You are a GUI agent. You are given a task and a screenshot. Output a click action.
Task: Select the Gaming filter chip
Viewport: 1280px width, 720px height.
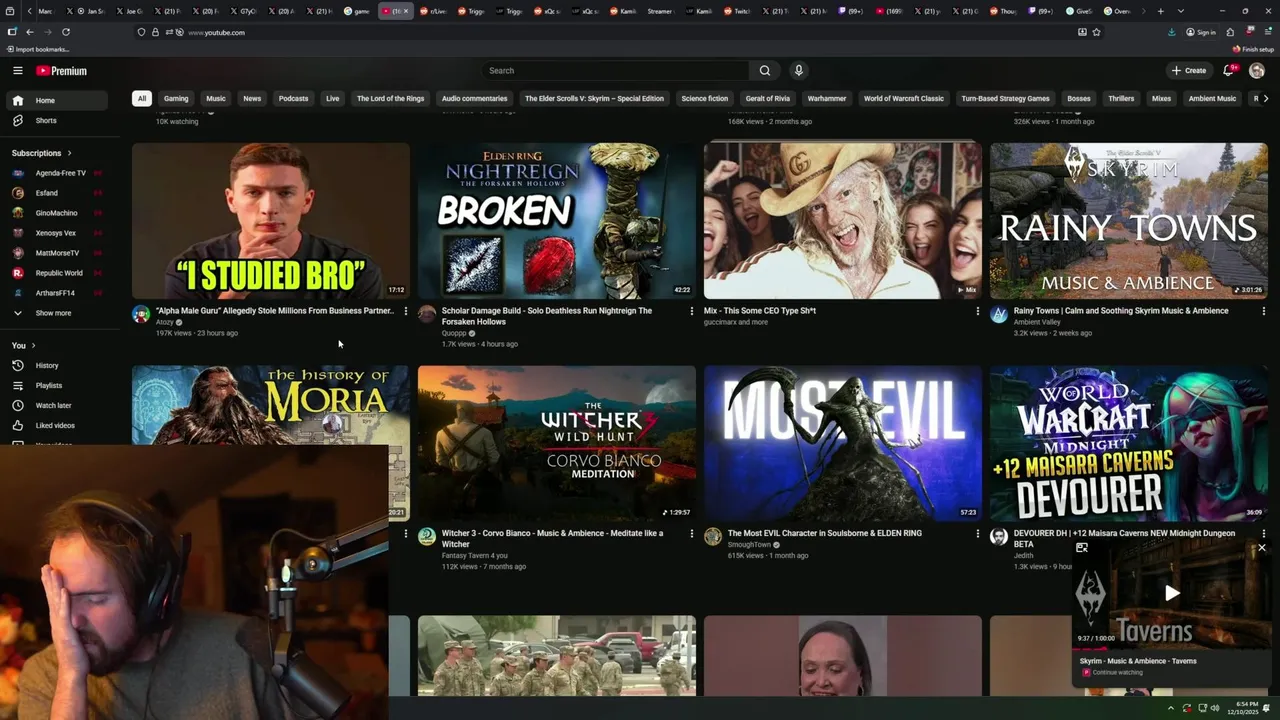[176, 99]
